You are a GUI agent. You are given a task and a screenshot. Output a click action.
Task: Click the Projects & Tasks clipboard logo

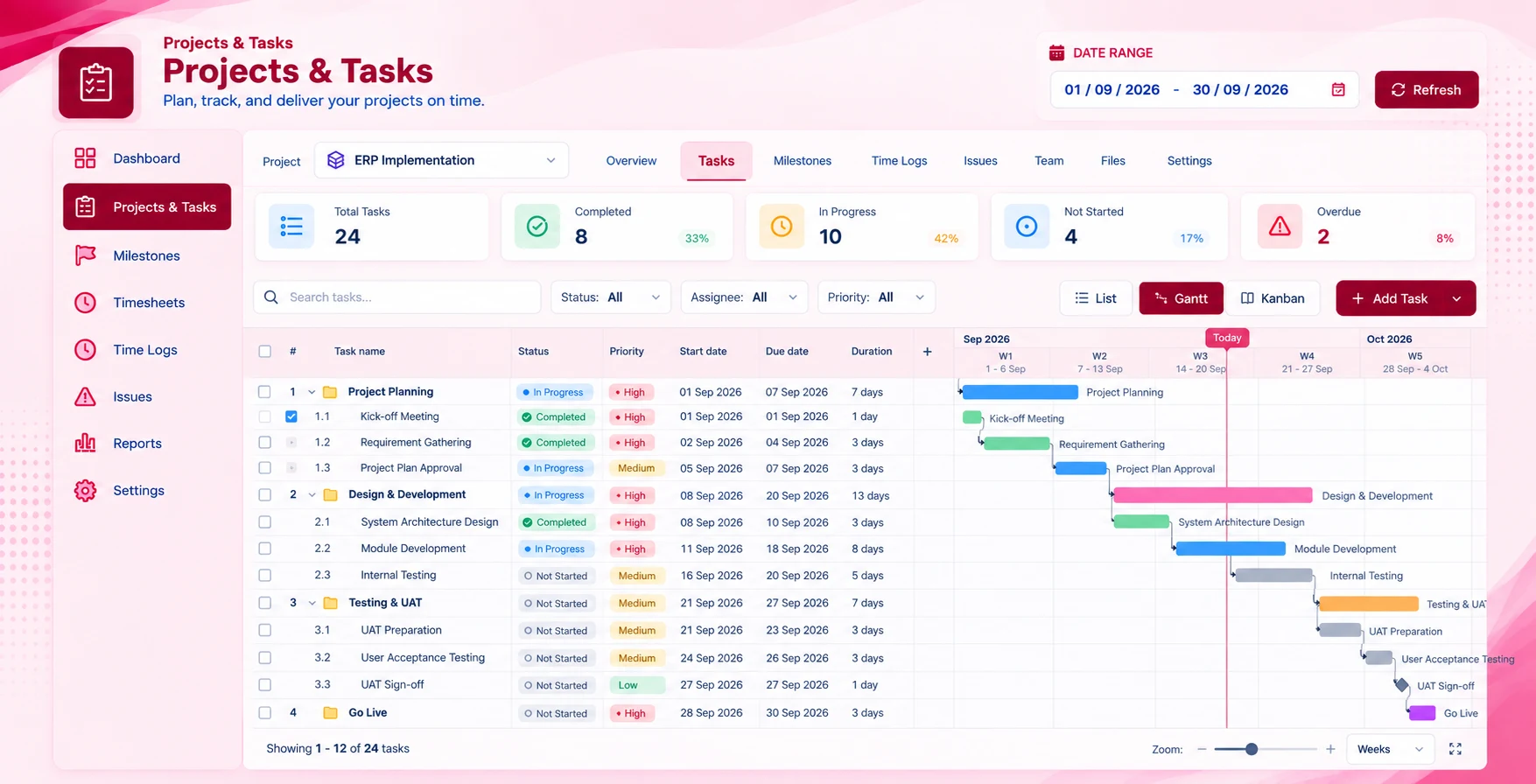click(x=95, y=82)
